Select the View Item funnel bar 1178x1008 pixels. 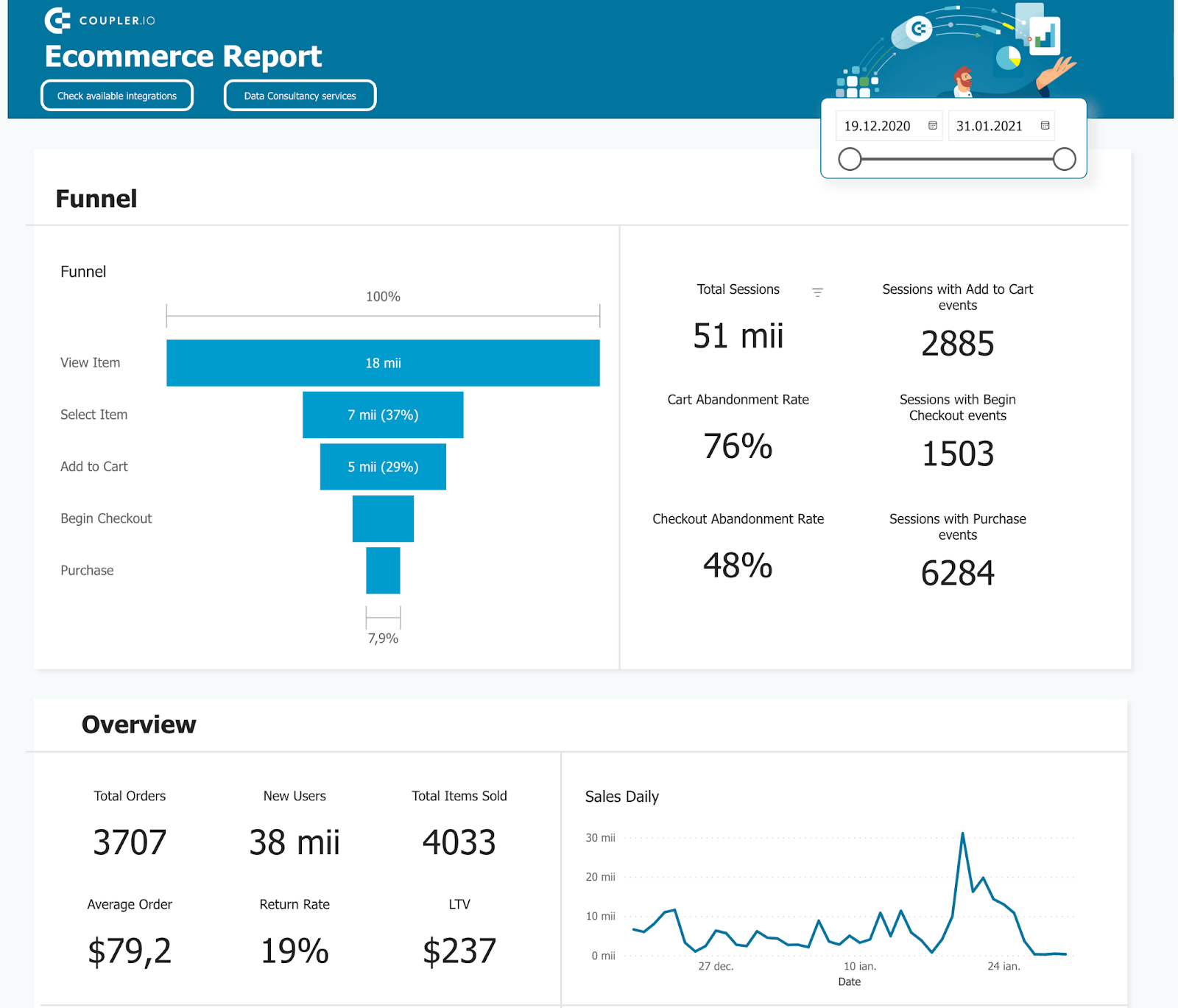click(383, 362)
